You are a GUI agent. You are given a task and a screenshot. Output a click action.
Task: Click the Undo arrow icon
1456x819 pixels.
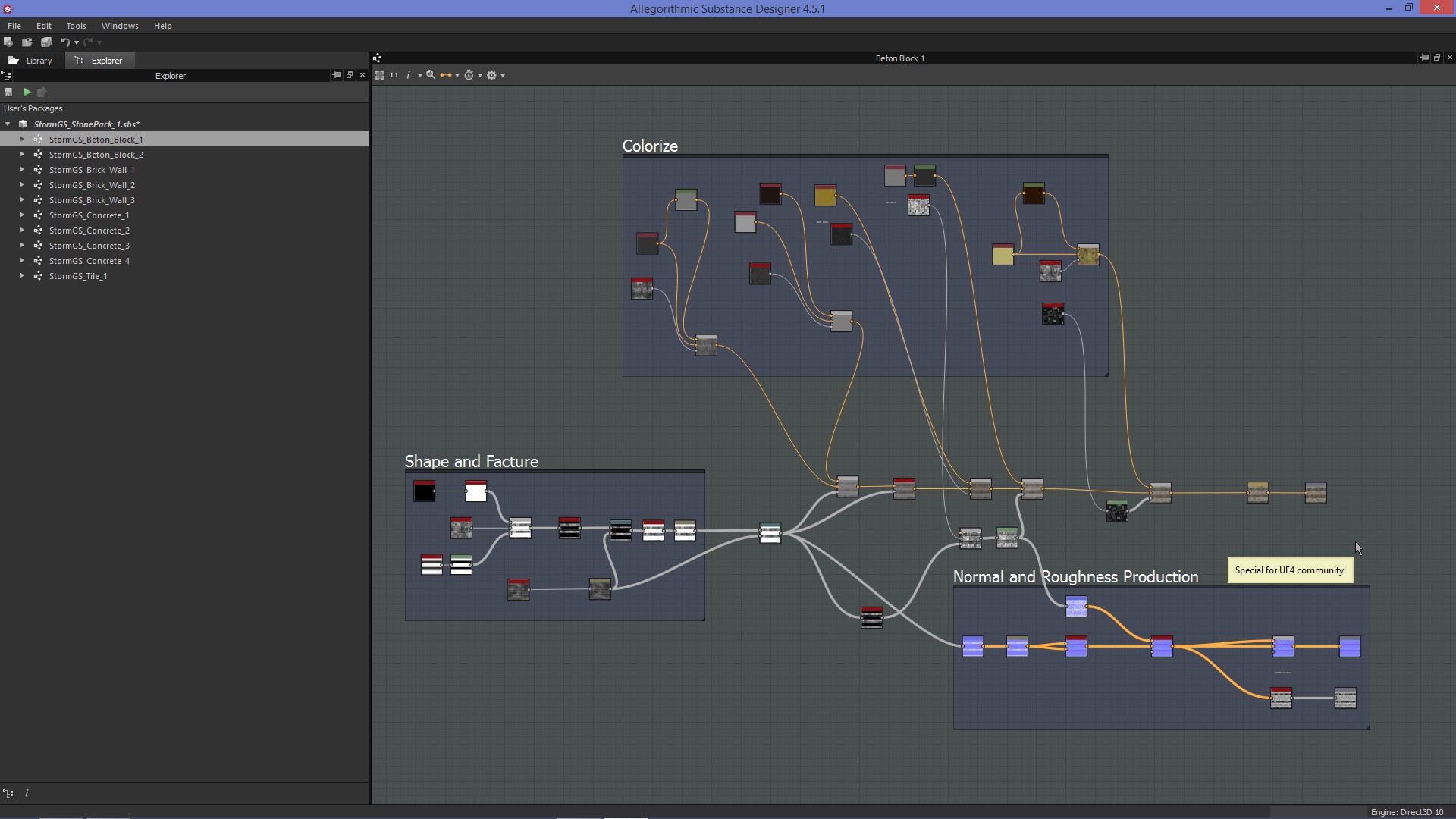coord(66,42)
